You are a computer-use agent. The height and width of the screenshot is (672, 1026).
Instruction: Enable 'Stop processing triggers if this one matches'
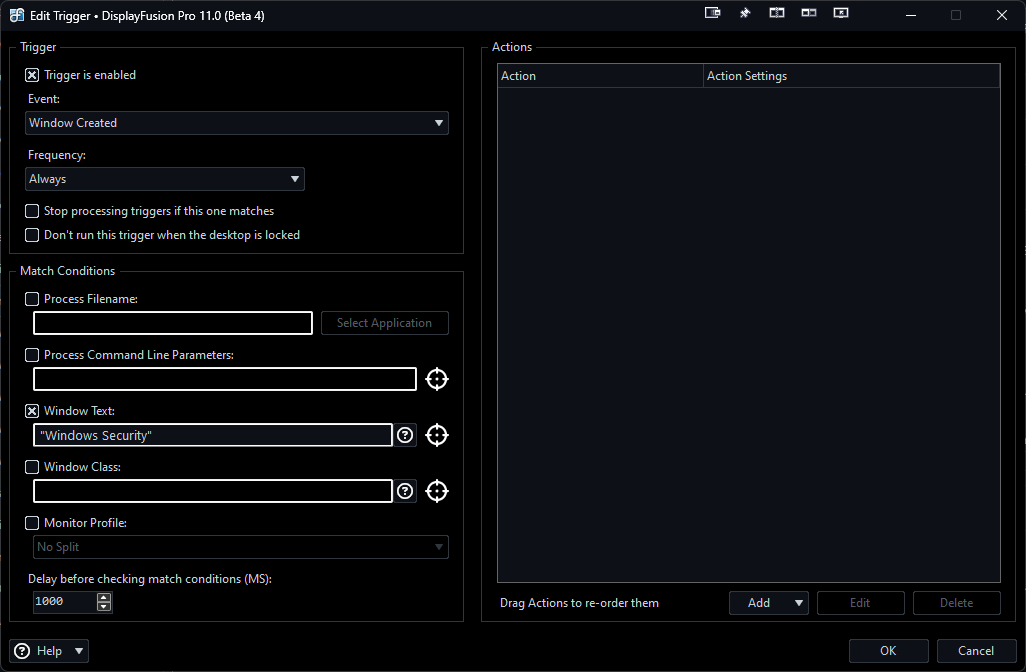tap(32, 211)
